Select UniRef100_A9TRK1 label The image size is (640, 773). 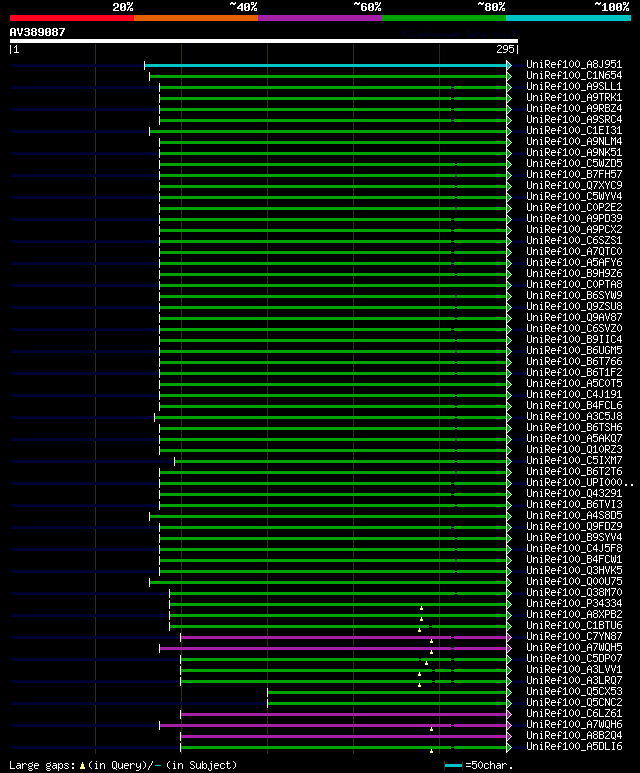pos(574,98)
